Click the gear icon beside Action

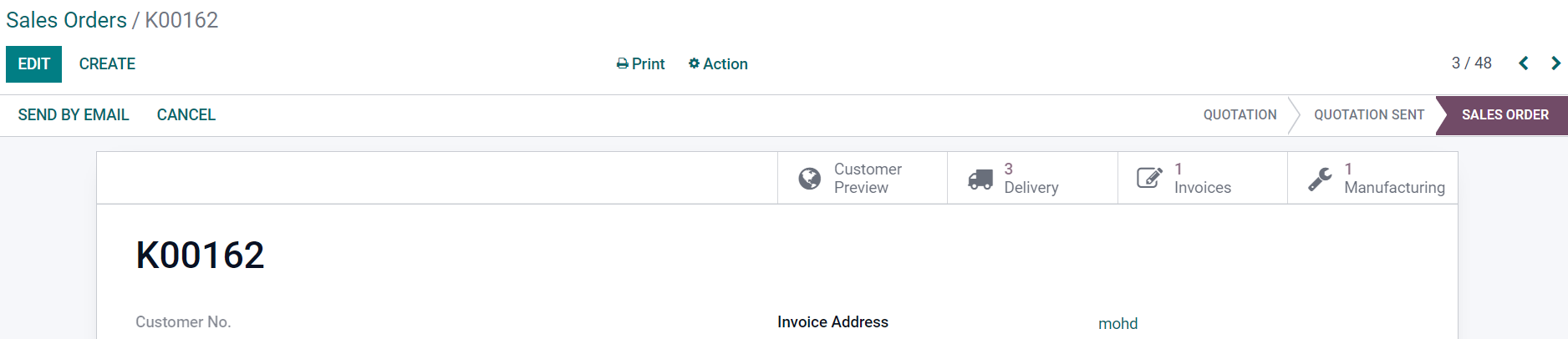click(x=694, y=63)
